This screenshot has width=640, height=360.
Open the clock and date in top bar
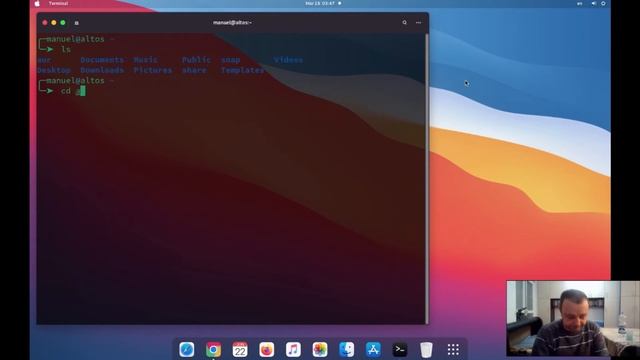(x=320, y=3)
